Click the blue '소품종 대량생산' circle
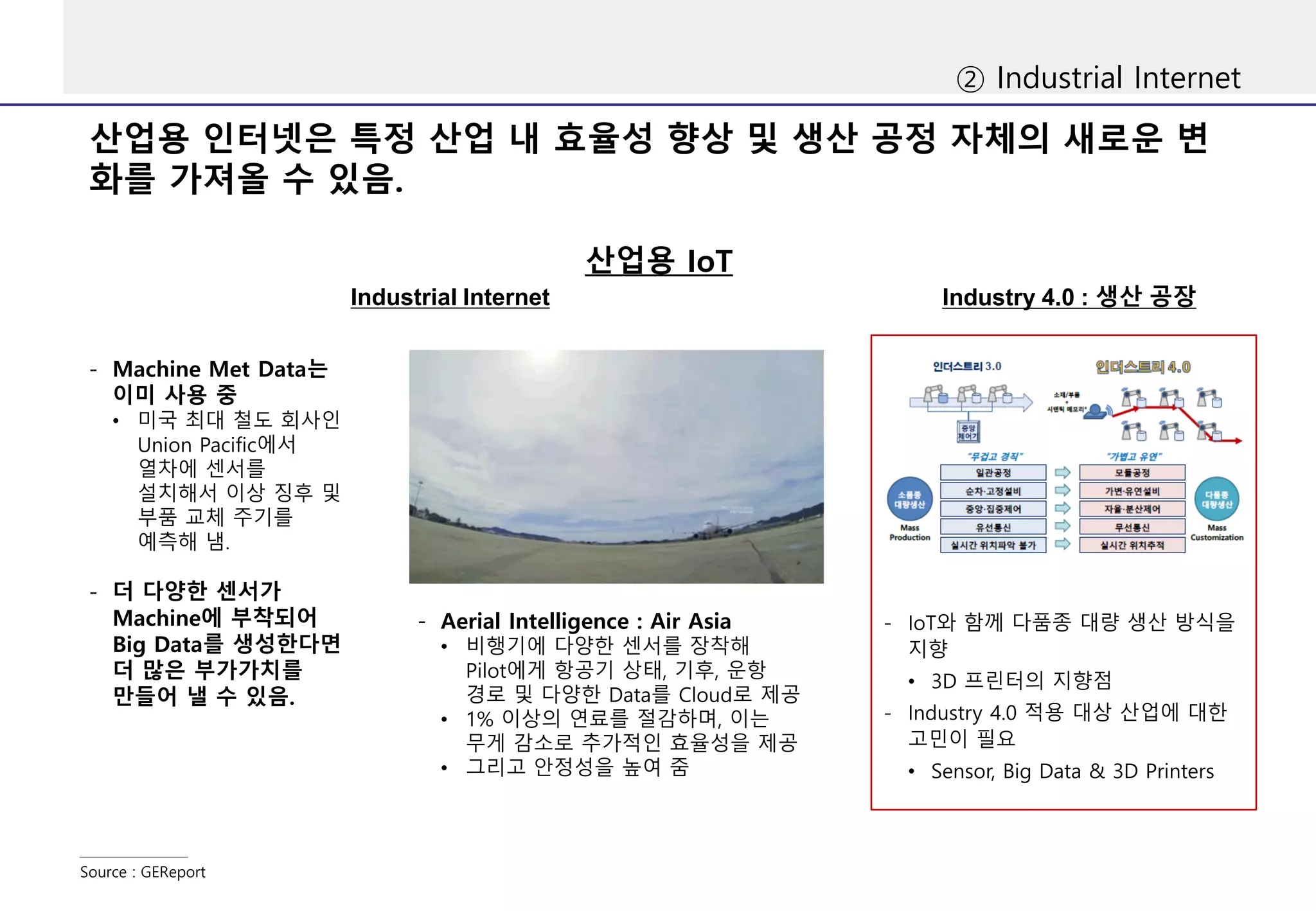 point(910,499)
